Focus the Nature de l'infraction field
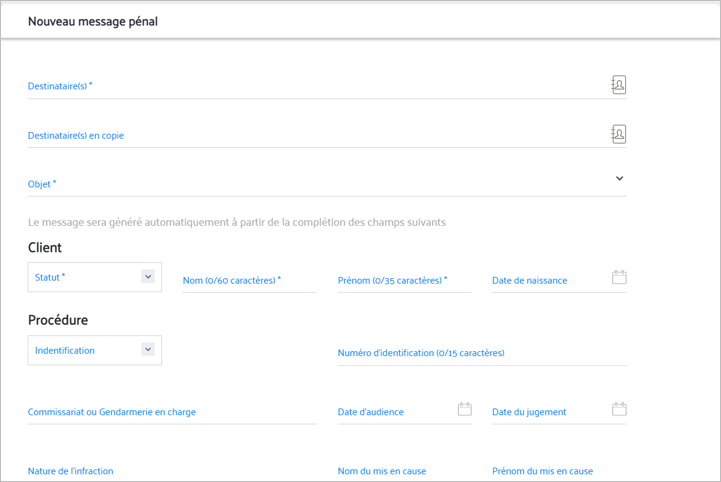721x482 pixels. click(x=172, y=471)
